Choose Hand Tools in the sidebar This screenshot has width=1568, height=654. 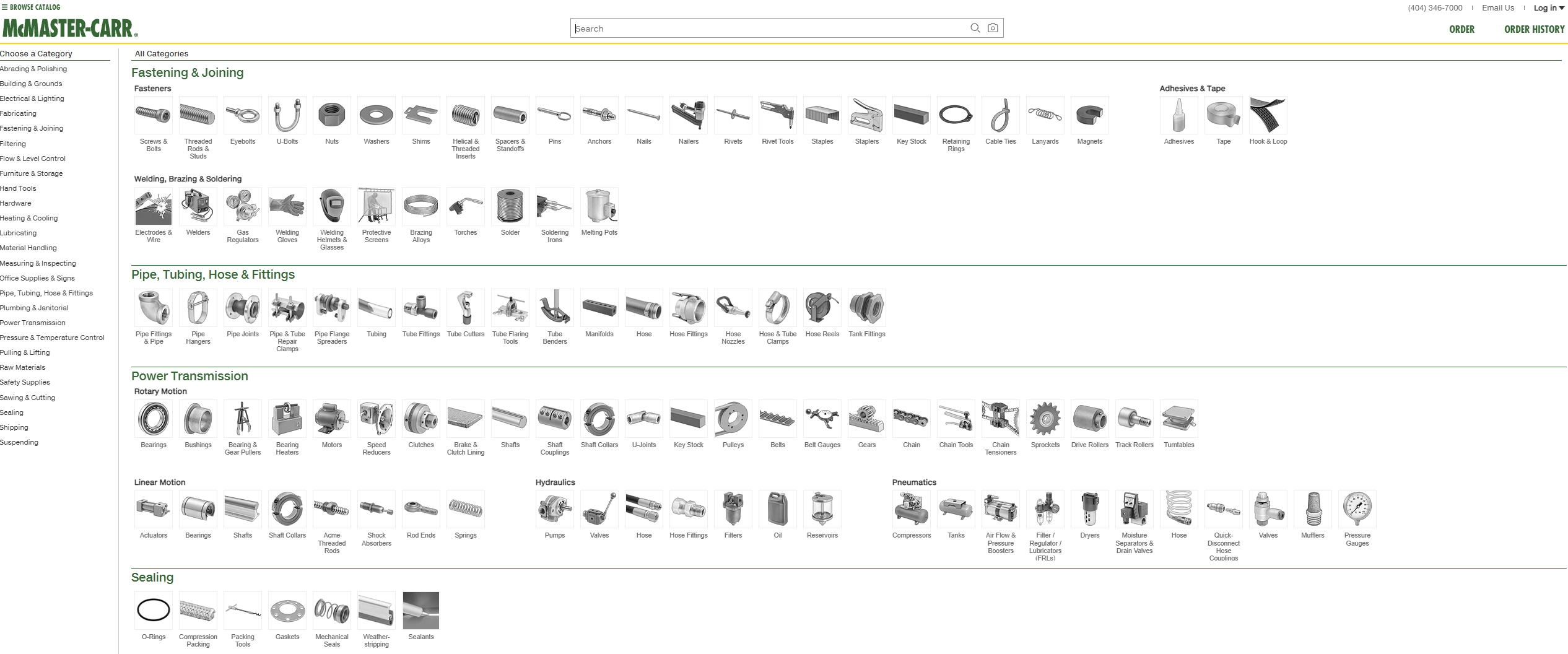(x=18, y=188)
